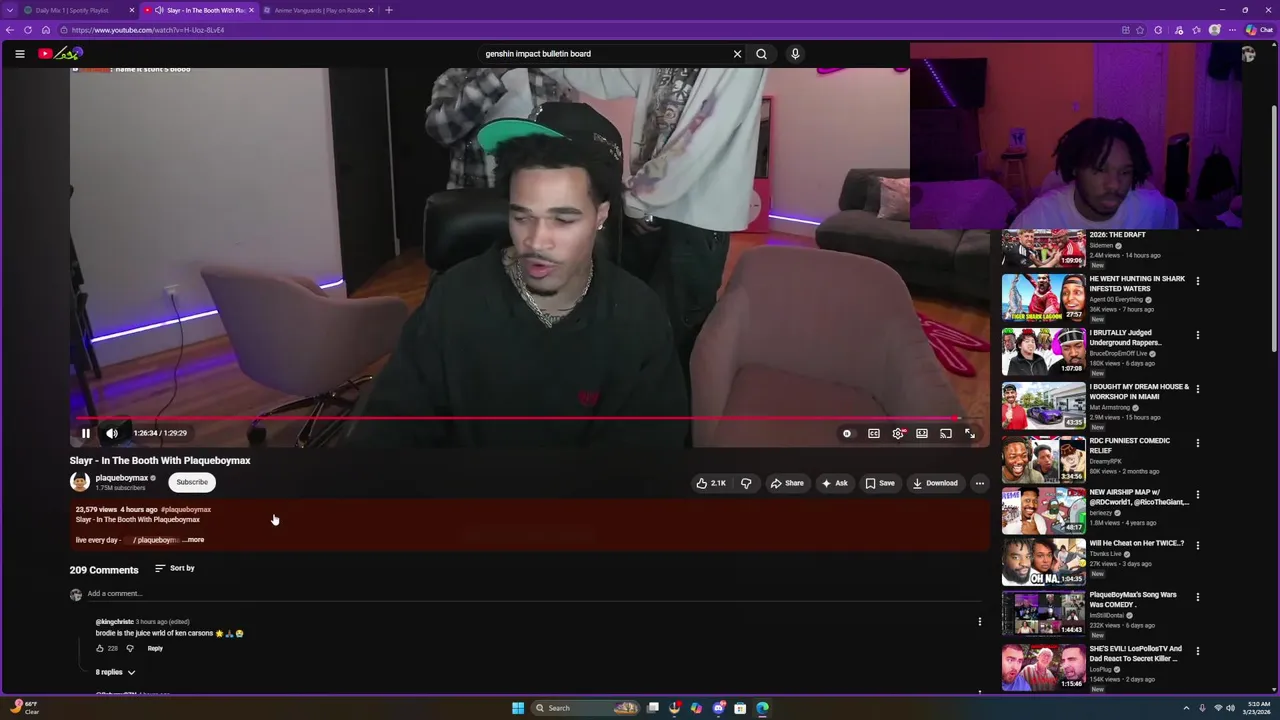Click the Ask button under video
The height and width of the screenshot is (720, 1280).
(834, 483)
